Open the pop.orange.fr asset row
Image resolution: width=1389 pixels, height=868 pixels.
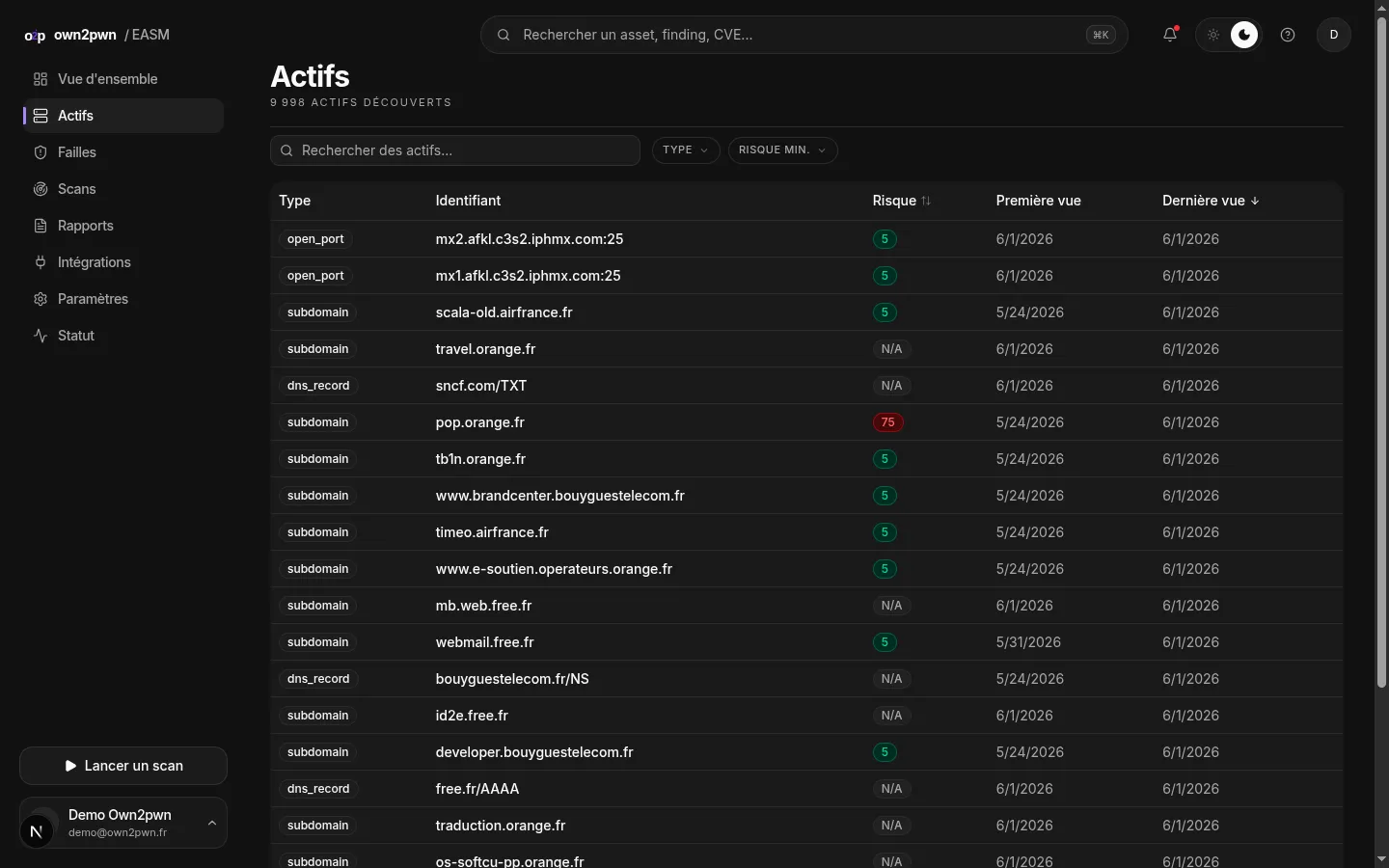(806, 422)
